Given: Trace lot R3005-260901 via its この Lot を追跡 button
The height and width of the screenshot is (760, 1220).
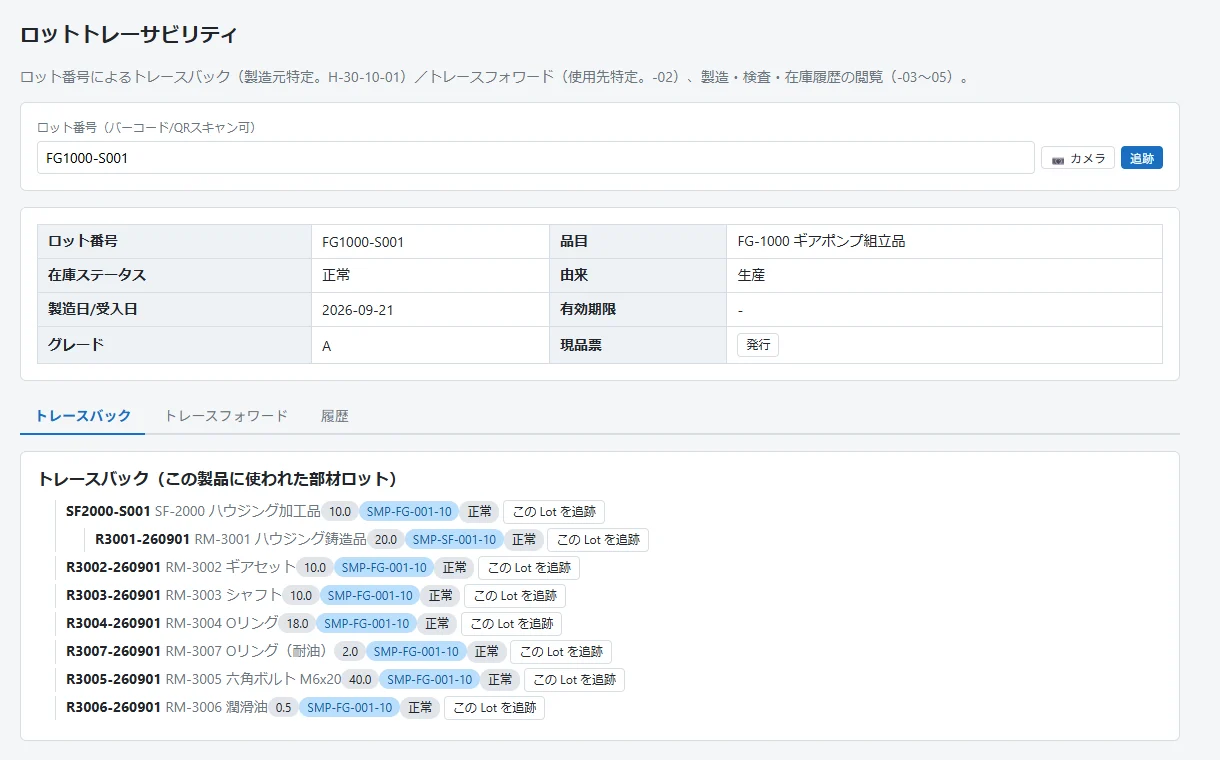Looking at the screenshot, I should pos(574,680).
